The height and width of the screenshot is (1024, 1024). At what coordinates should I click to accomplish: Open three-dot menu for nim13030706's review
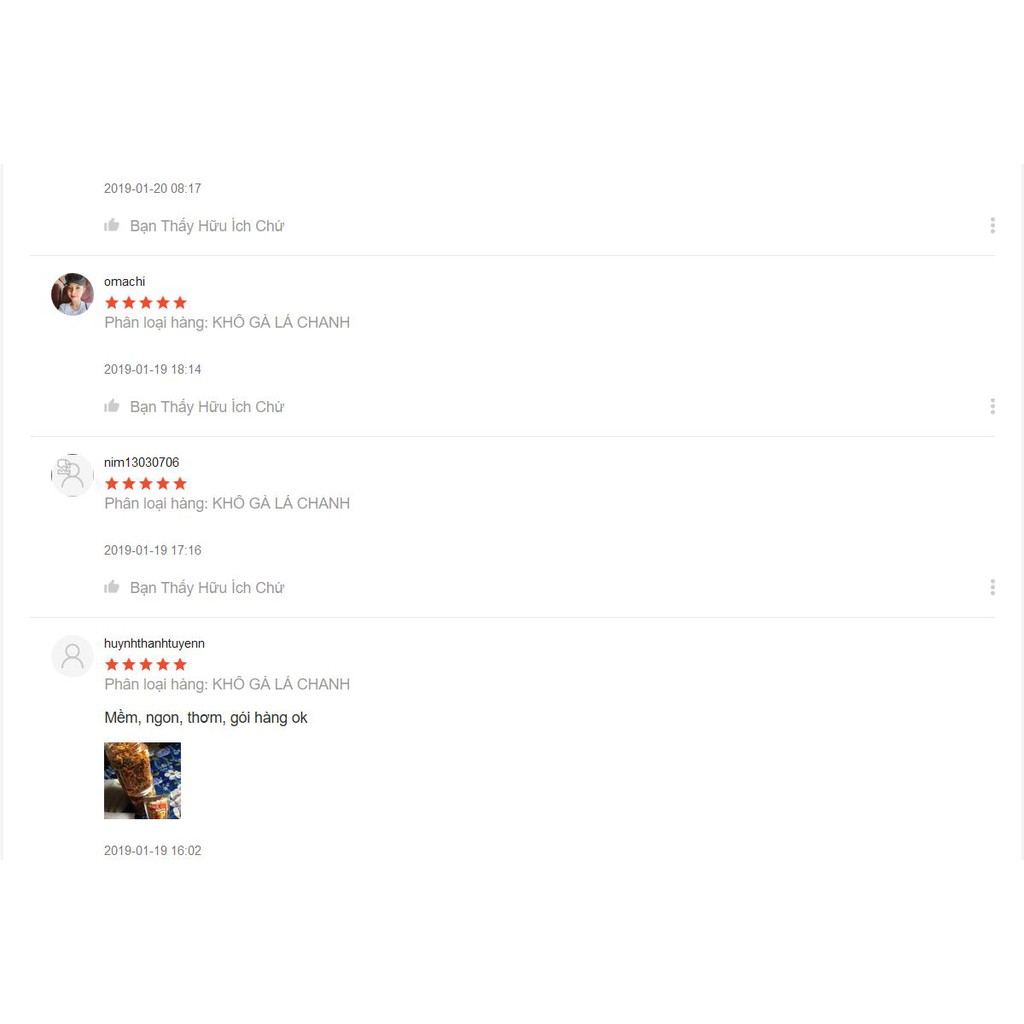[992, 587]
